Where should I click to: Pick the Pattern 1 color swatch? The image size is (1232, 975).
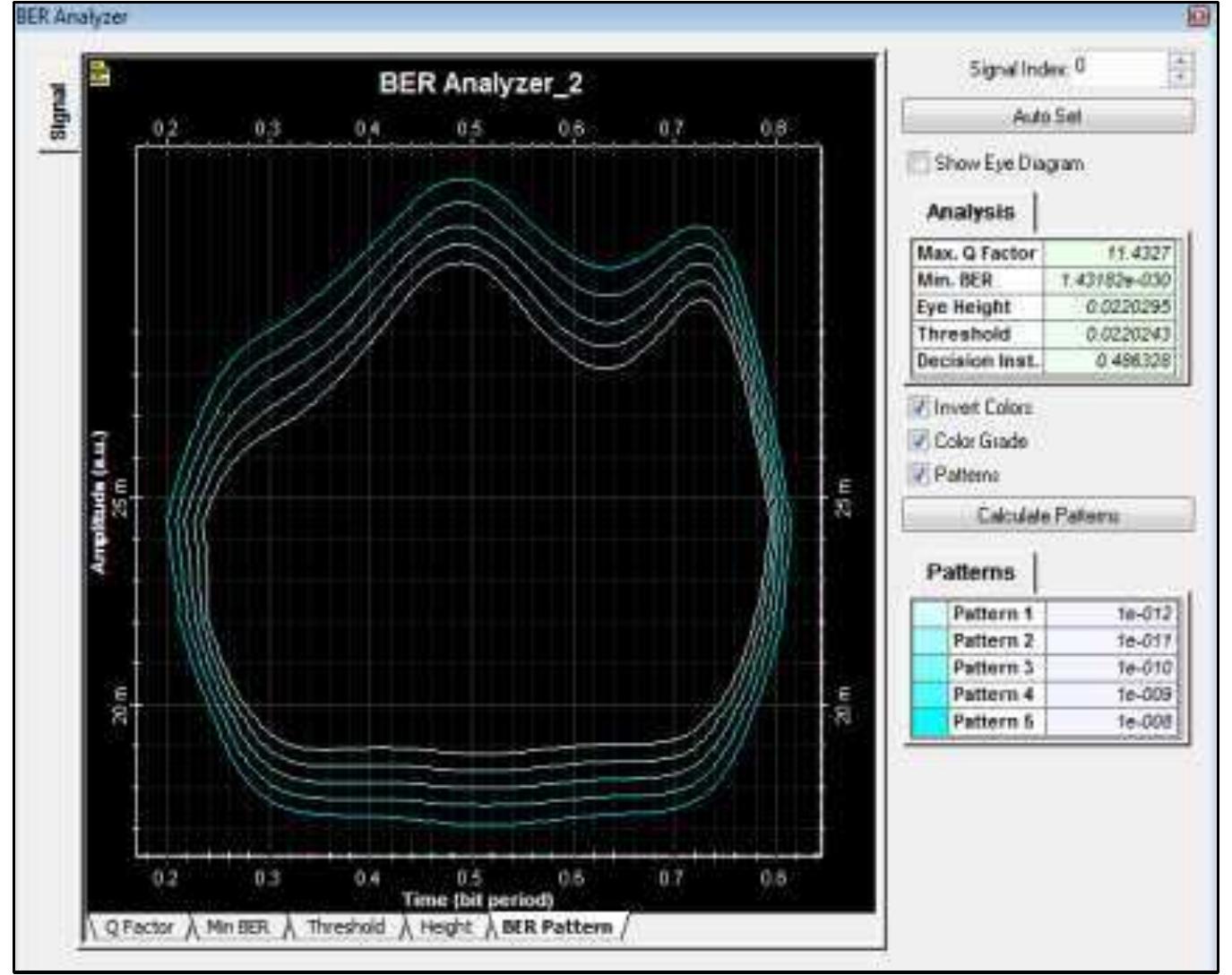[929, 614]
